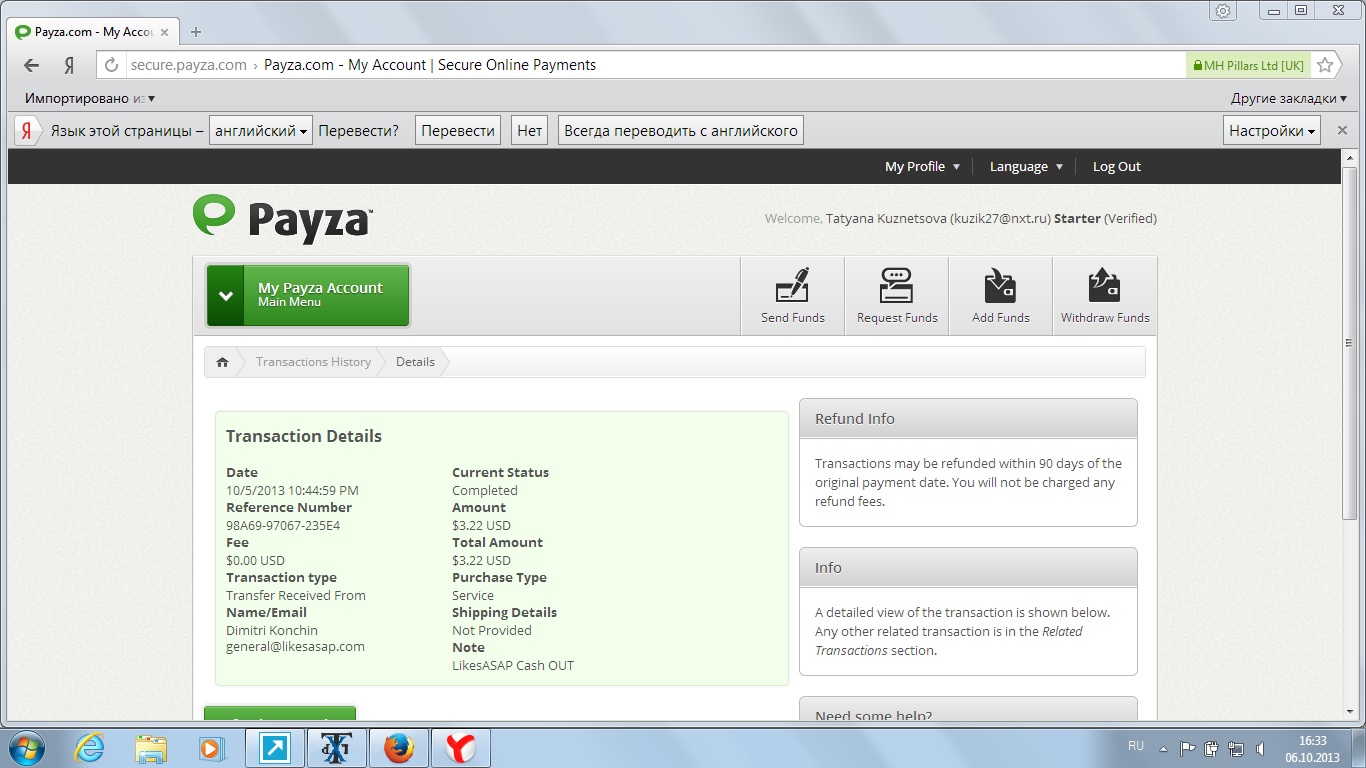Viewport: 1366px width, 768px height.
Task: Bookmark page with the star icon
Action: point(1325,65)
